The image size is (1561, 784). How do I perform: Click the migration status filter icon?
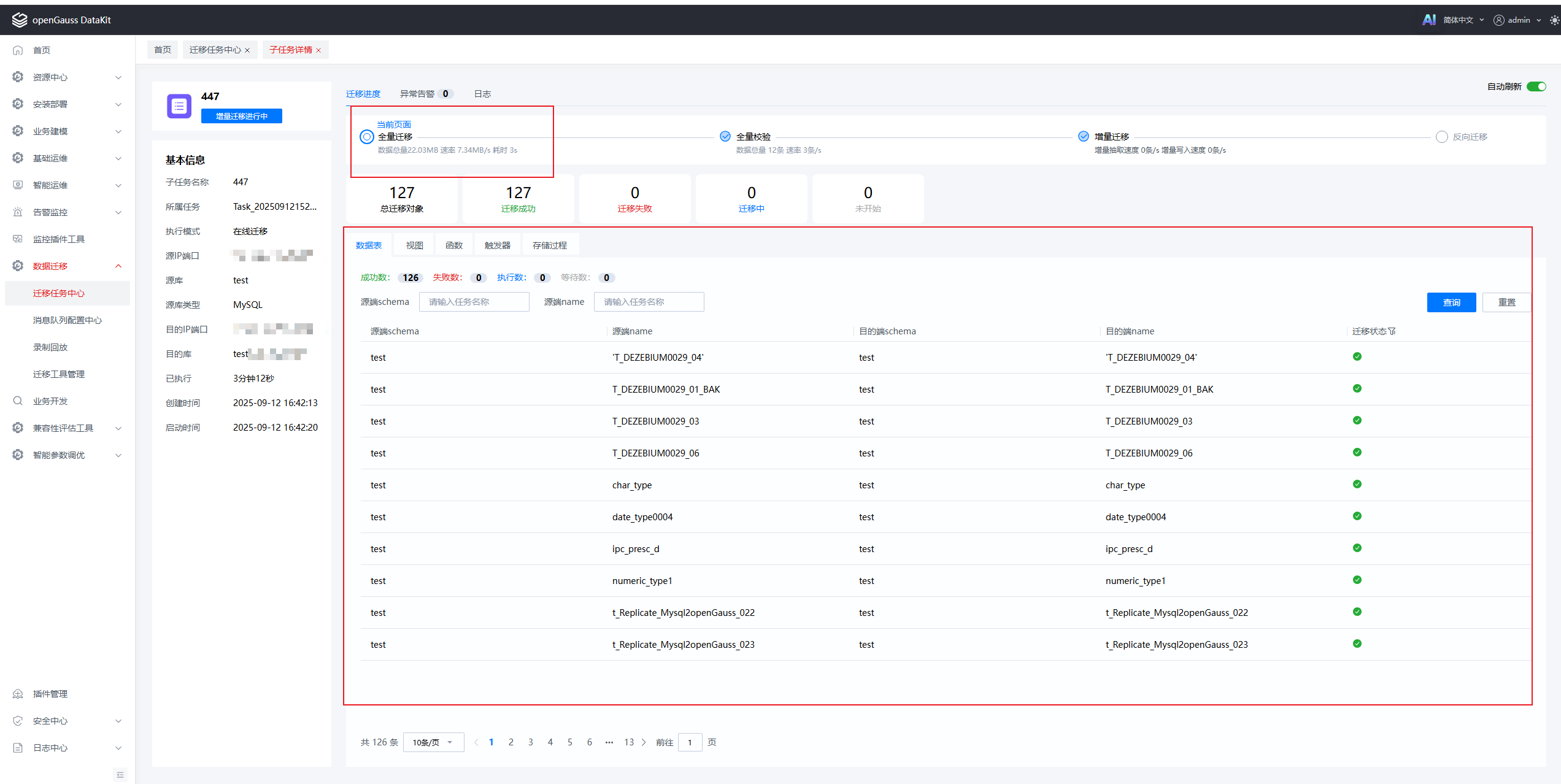tap(1392, 331)
